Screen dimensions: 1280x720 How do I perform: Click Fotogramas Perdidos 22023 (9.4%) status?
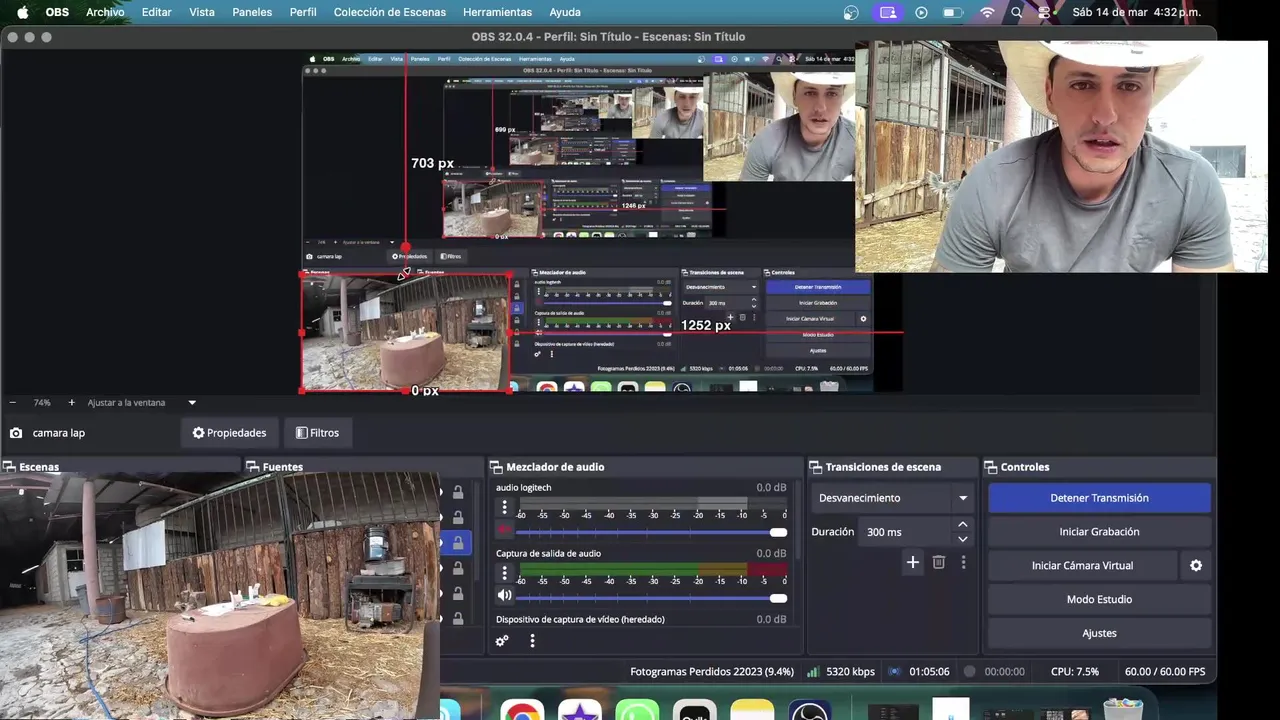click(x=712, y=672)
